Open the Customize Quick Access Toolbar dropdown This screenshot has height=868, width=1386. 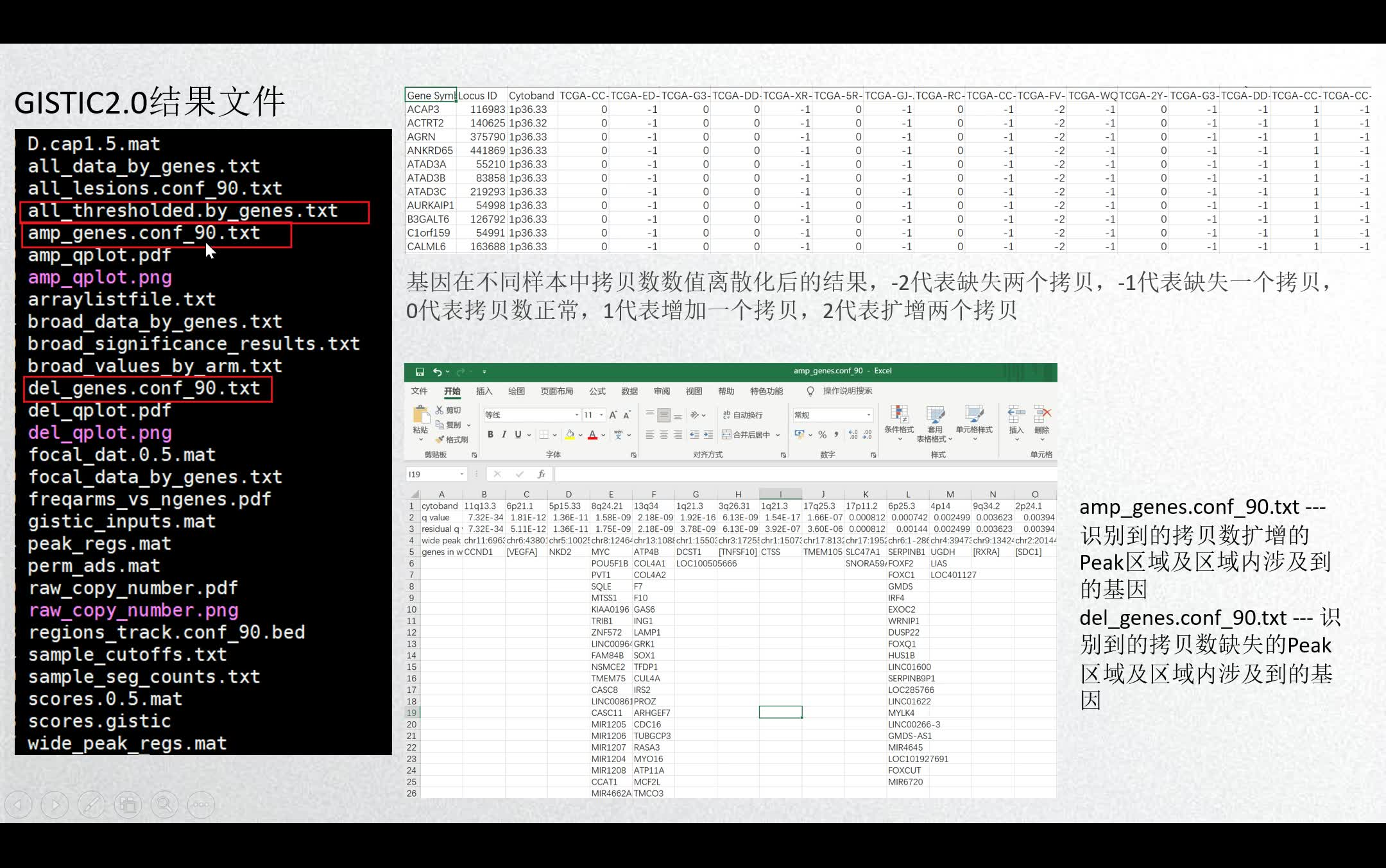[x=484, y=371]
